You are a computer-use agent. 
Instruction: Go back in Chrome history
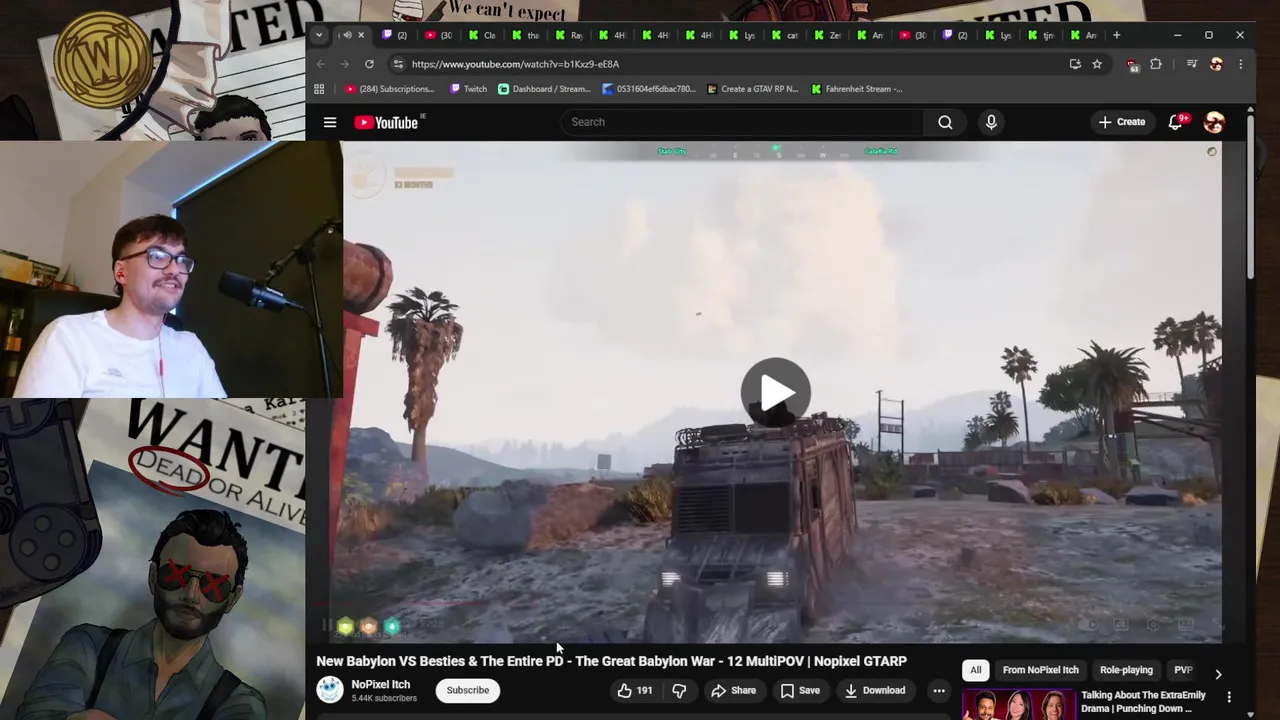pos(321,64)
